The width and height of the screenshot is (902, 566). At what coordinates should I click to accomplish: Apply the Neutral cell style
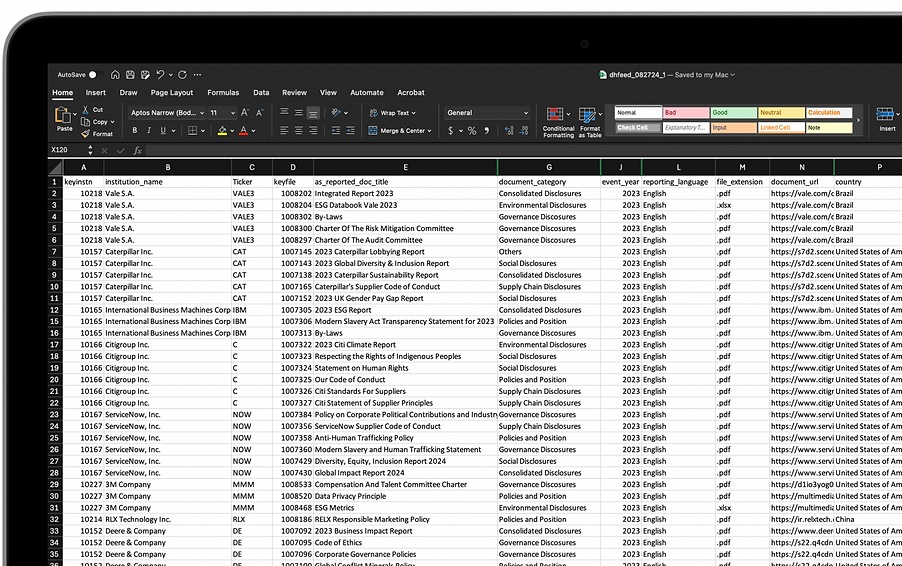coord(781,113)
